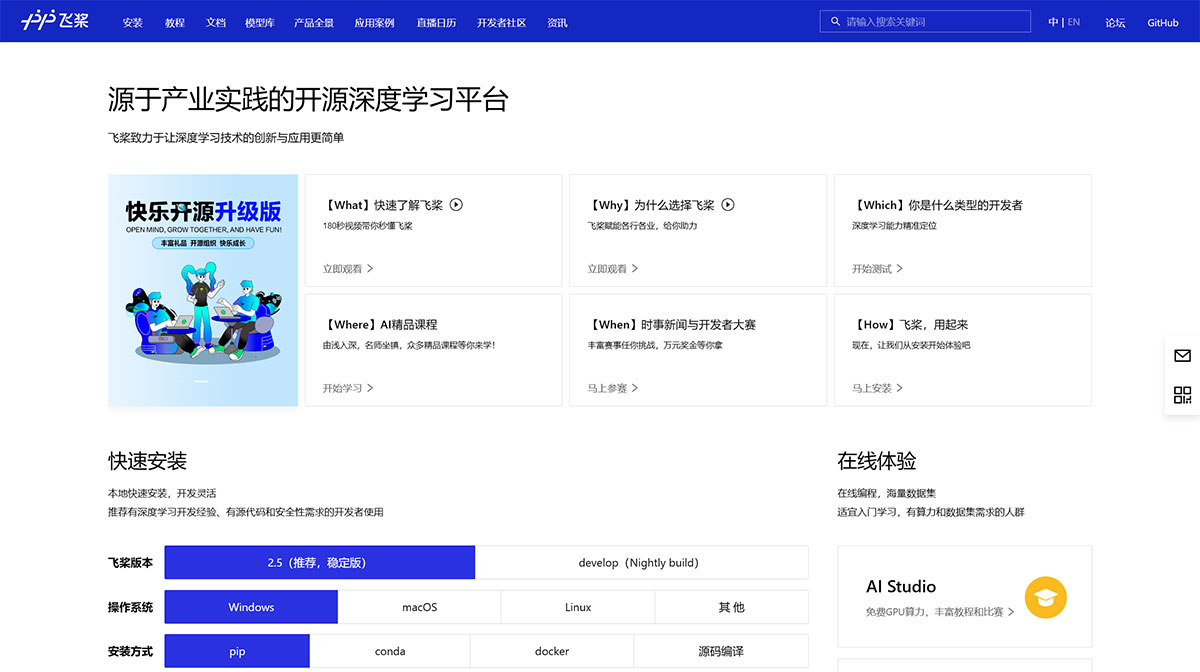Screen dimensions: 1200x672
Task: Select conda as the install method
Action: point(389,651)
